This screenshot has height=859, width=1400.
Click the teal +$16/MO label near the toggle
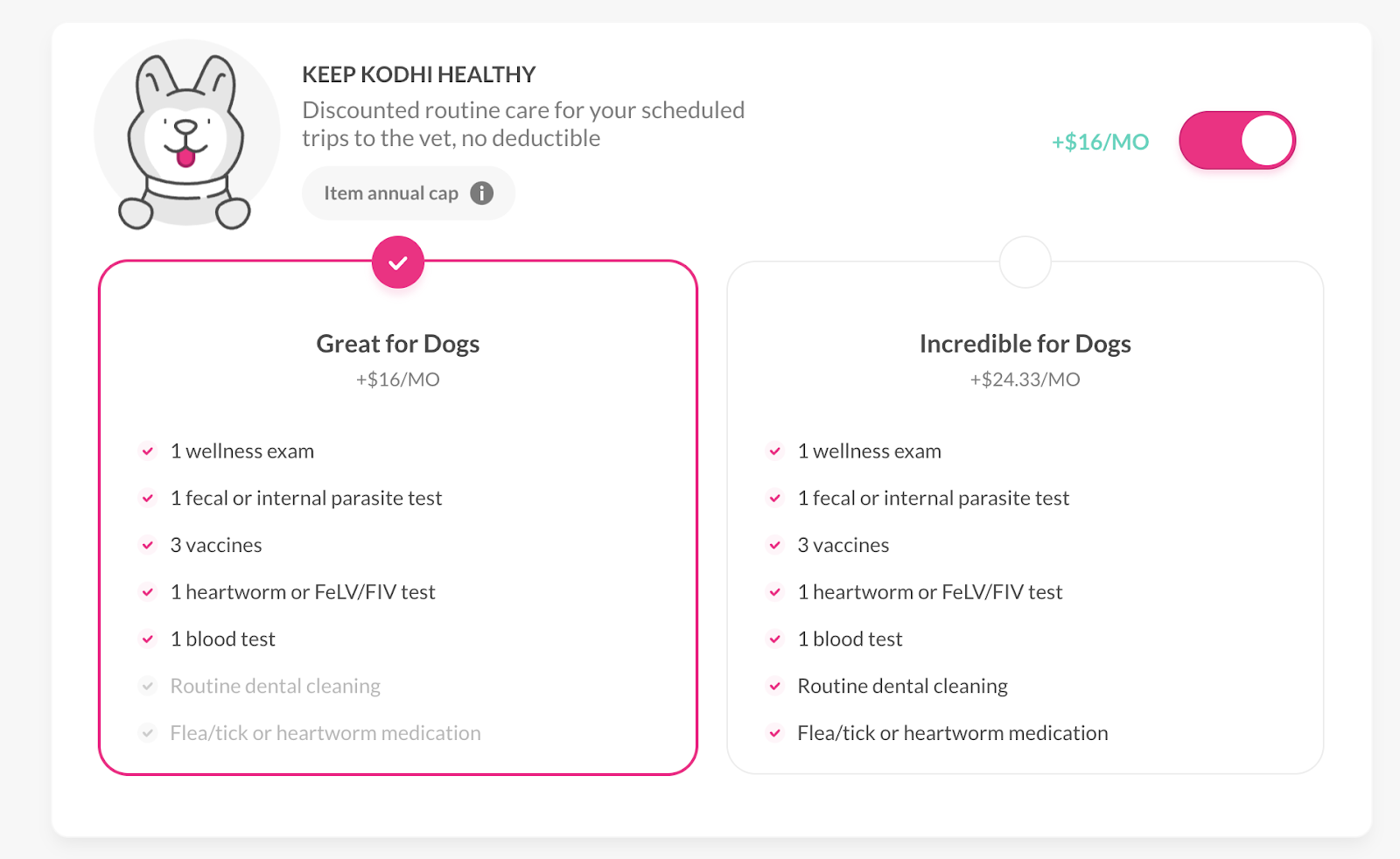[1100, 142]
